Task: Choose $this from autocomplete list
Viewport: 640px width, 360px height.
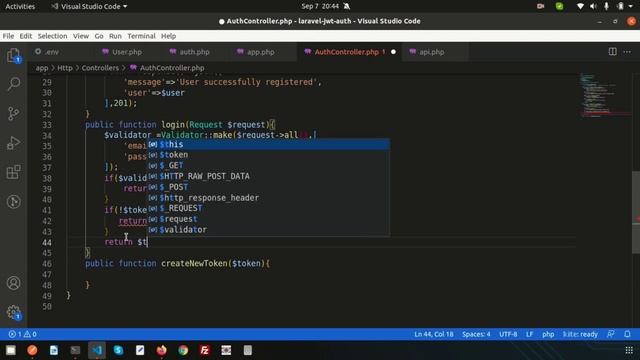Action: [268, 144]
